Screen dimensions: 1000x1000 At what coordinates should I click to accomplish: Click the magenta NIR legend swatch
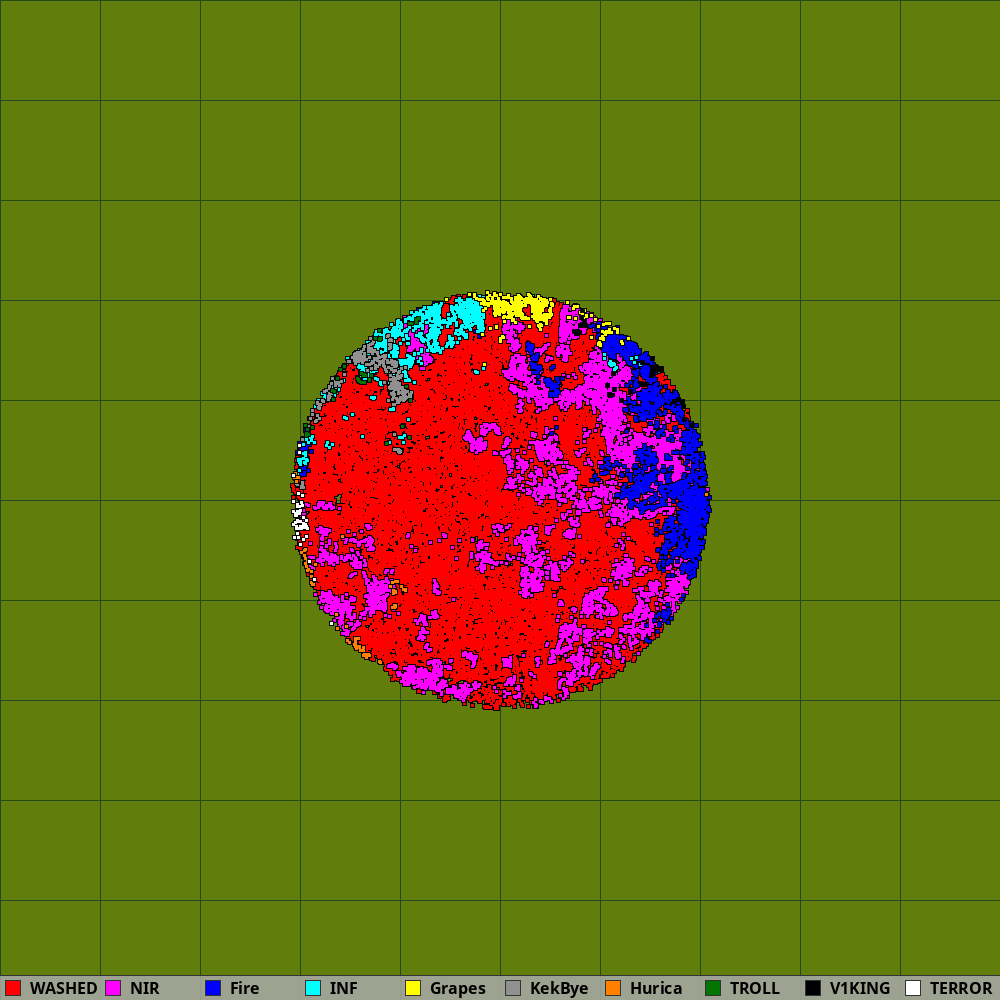[113, 988]
